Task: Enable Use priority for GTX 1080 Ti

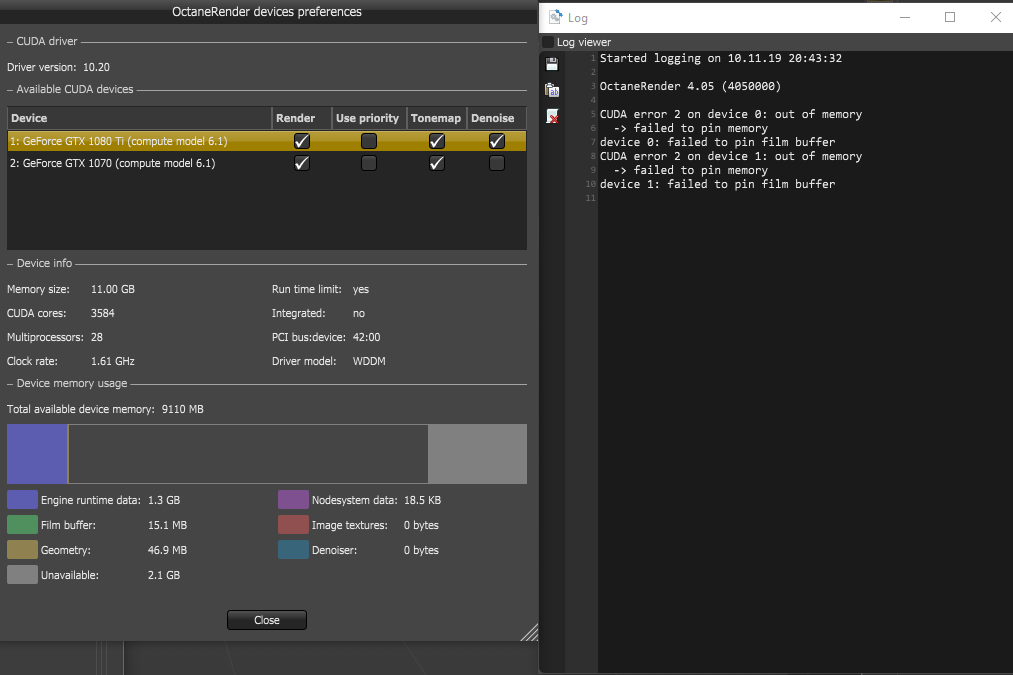Action: [x=369, y=141]
